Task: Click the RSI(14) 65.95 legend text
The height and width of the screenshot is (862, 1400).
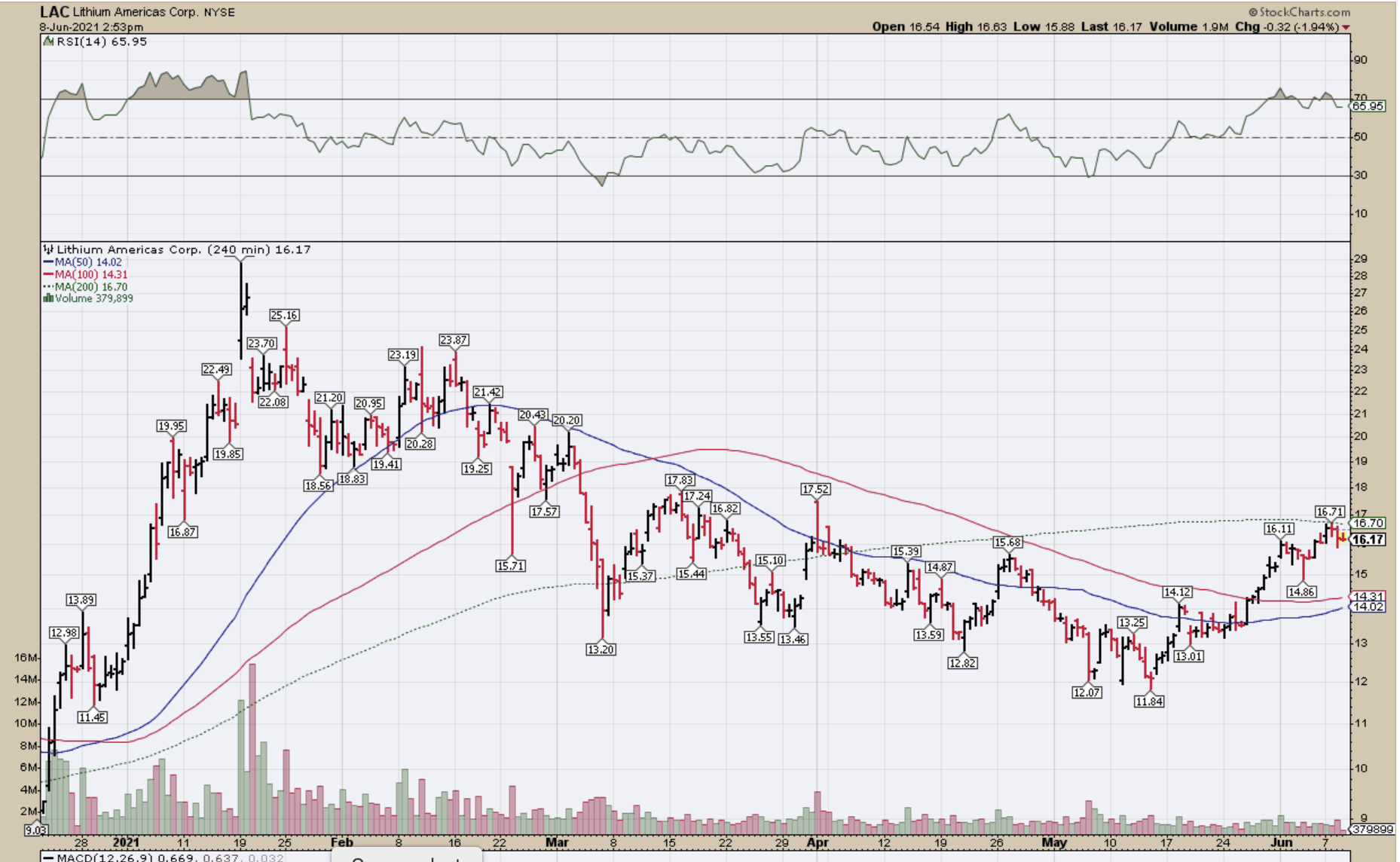Action: 102,41
